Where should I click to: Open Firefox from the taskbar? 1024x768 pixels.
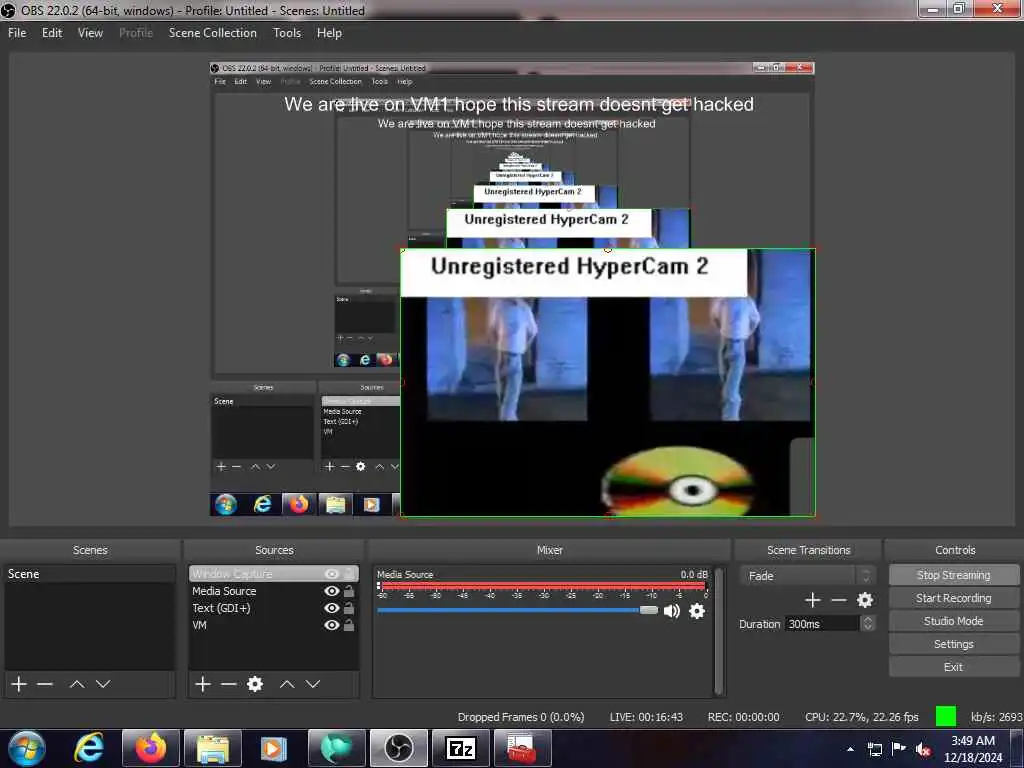pyautogui.click(x=151, y=748)
